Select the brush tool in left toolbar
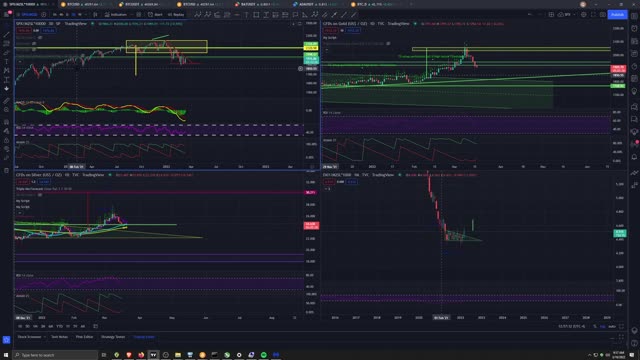The height and width of the screenshot is (360, 640). [6, 53]
